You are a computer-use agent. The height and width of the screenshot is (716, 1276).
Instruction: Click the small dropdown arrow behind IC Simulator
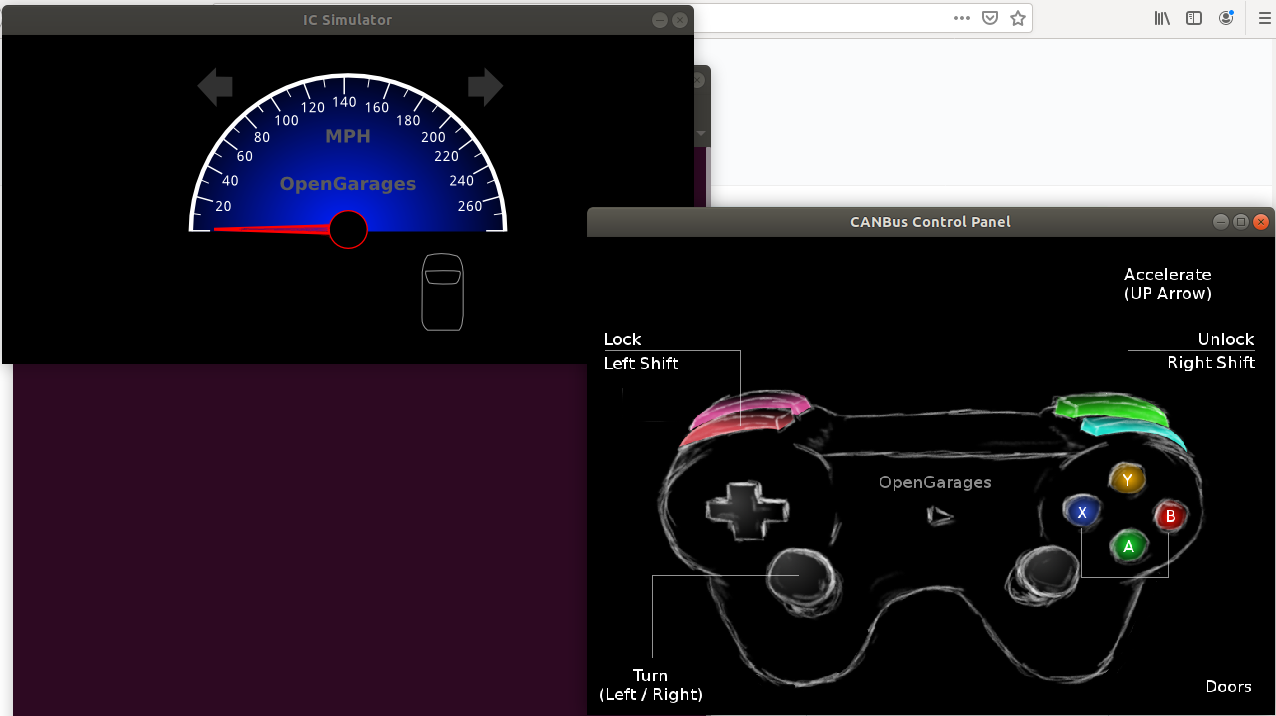tap(701, 133)
